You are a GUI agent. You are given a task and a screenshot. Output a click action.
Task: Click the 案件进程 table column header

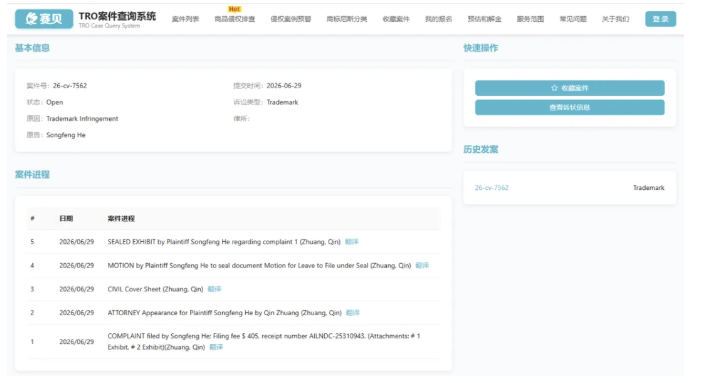coord(121,219)
